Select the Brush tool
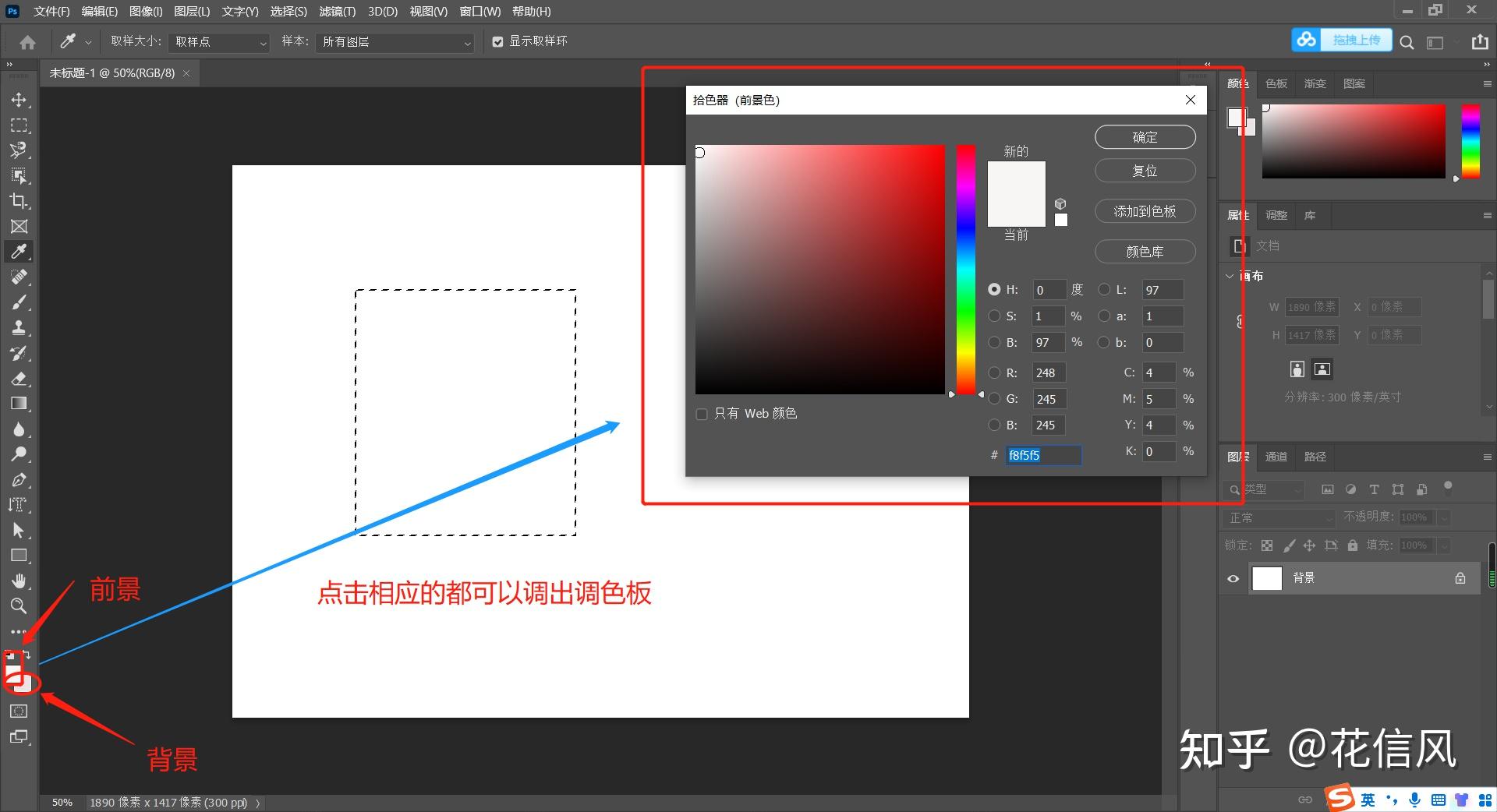 coord(19,302)
